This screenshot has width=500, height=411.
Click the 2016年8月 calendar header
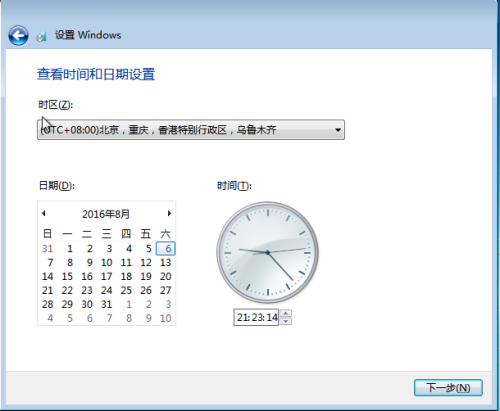point(106,214)
